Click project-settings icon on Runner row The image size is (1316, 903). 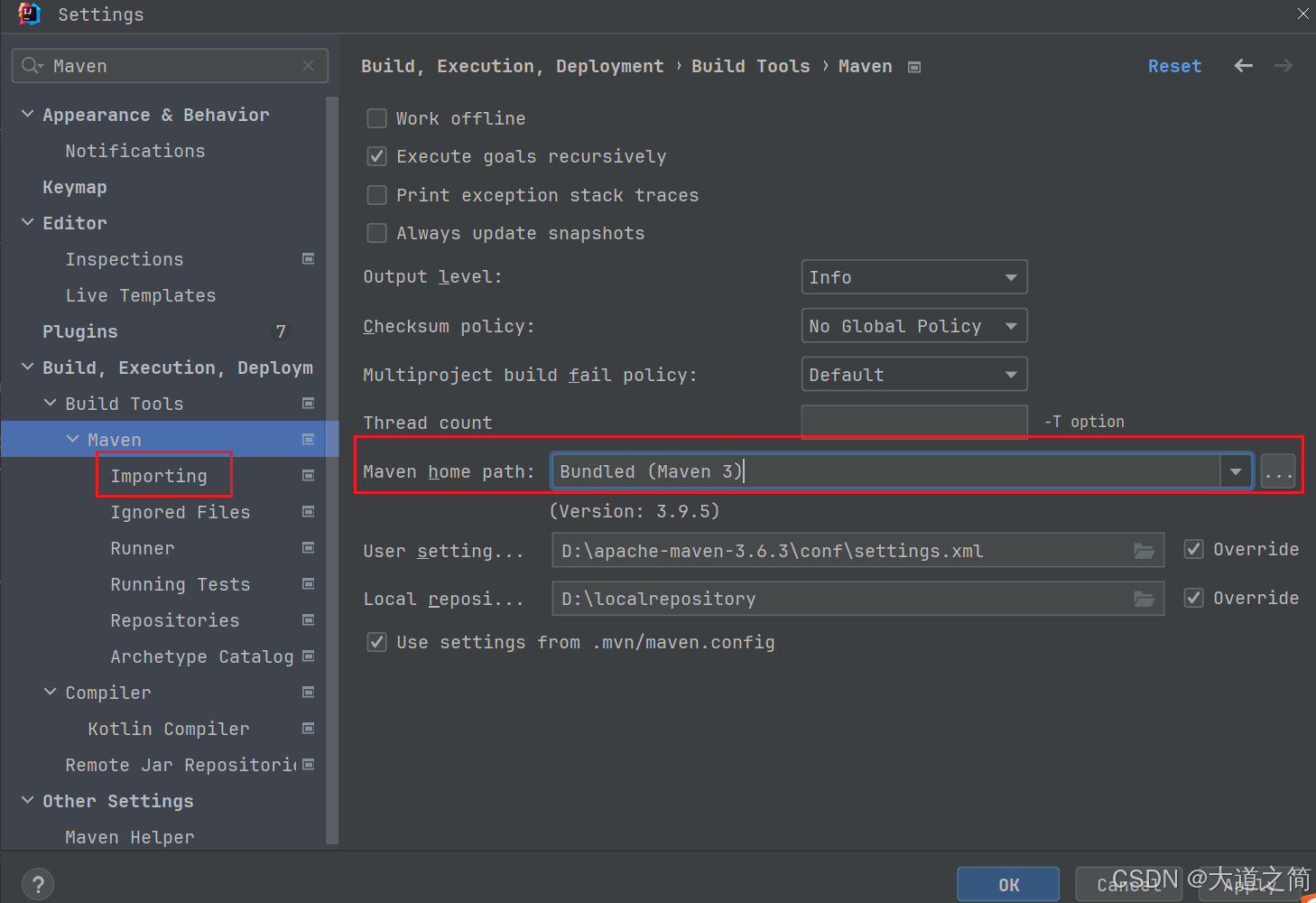(309, 548)
